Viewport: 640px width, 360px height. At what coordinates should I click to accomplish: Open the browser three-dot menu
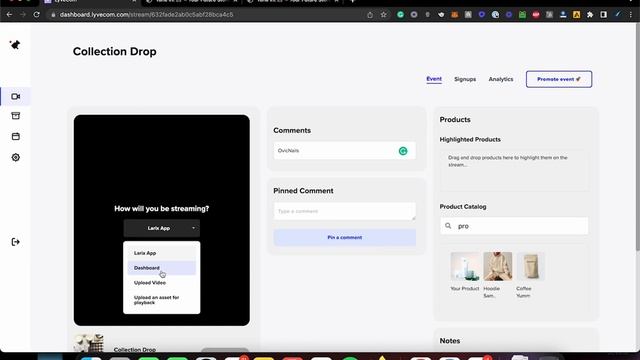click(631, 15)
